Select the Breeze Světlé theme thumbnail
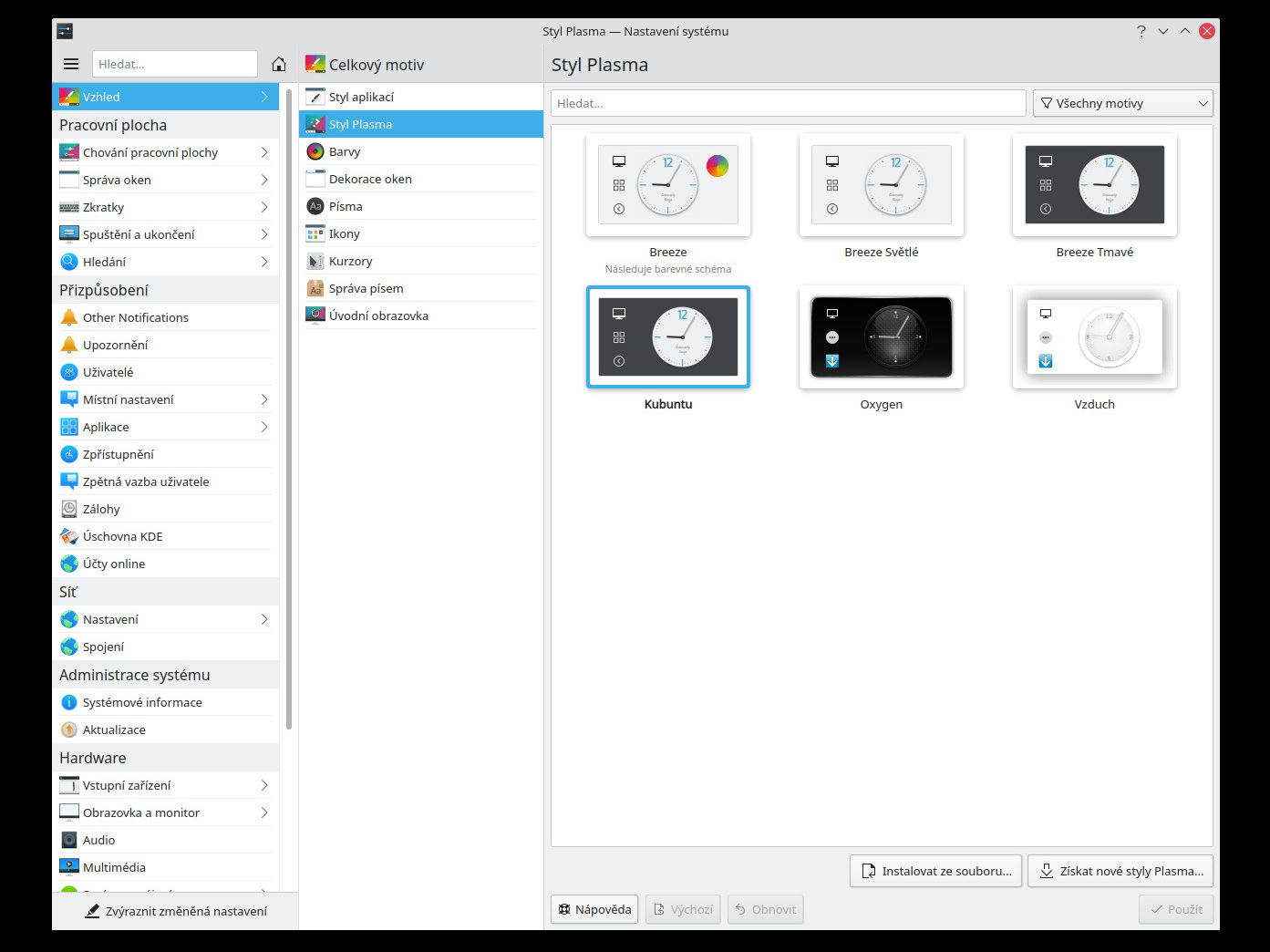 coord(882,185)
